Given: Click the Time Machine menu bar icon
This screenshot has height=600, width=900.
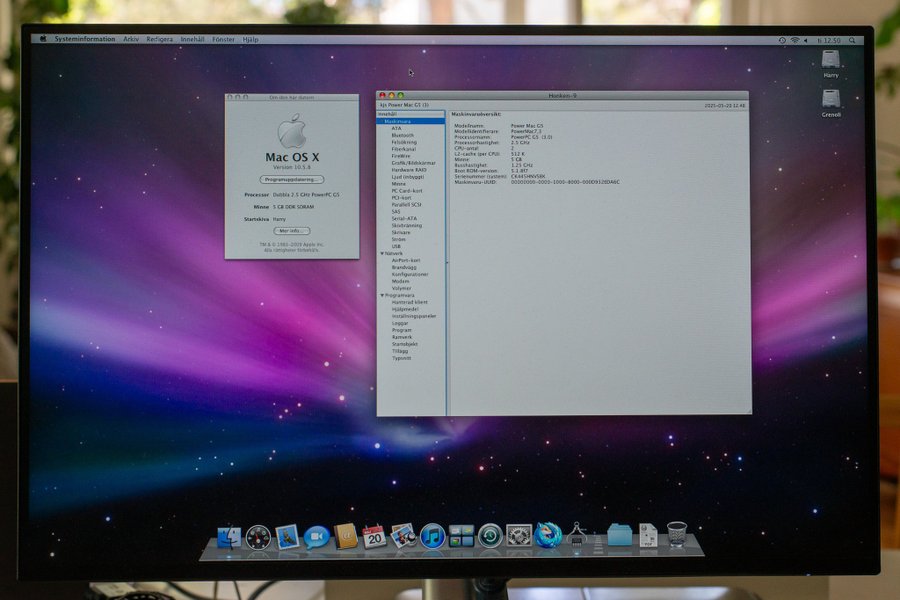Looking at the screenshot, I should pyautogui.click(x=782, y=40).
